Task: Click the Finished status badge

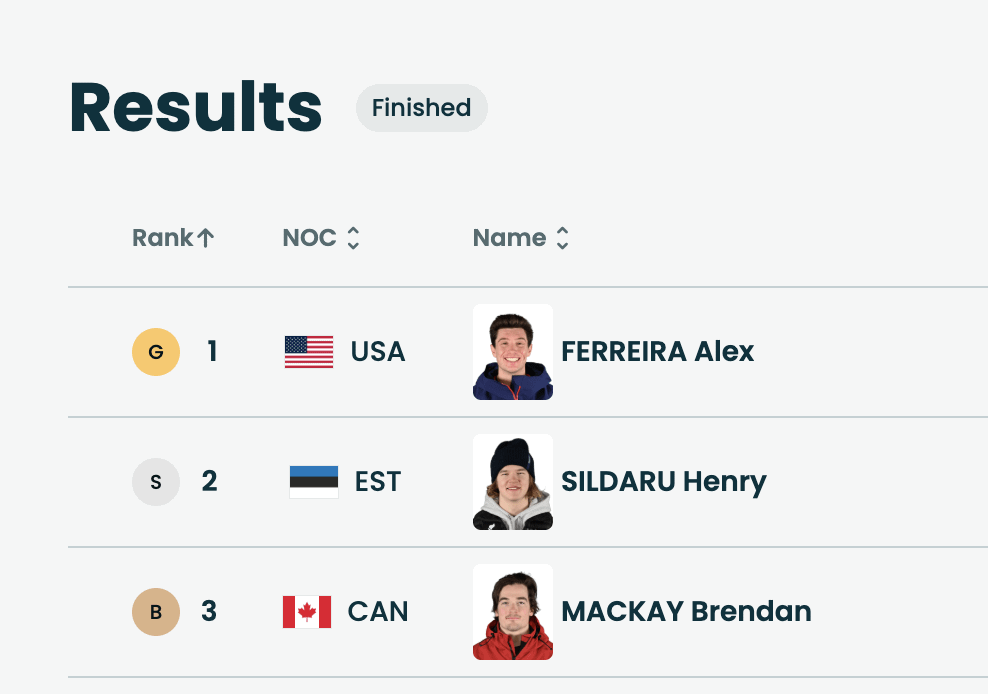Action: (421, 108)
